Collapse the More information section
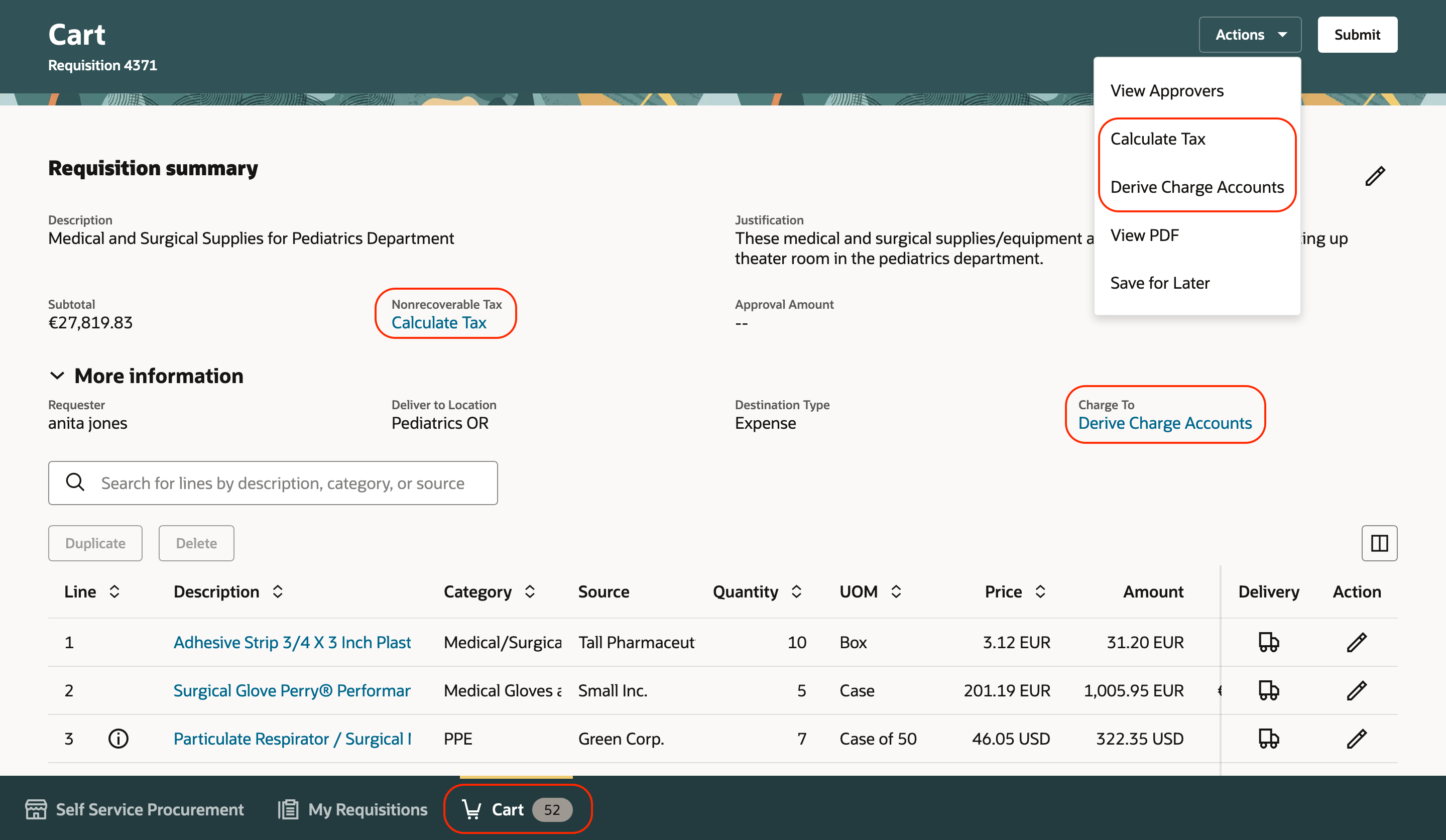 [x=57, y=376]
